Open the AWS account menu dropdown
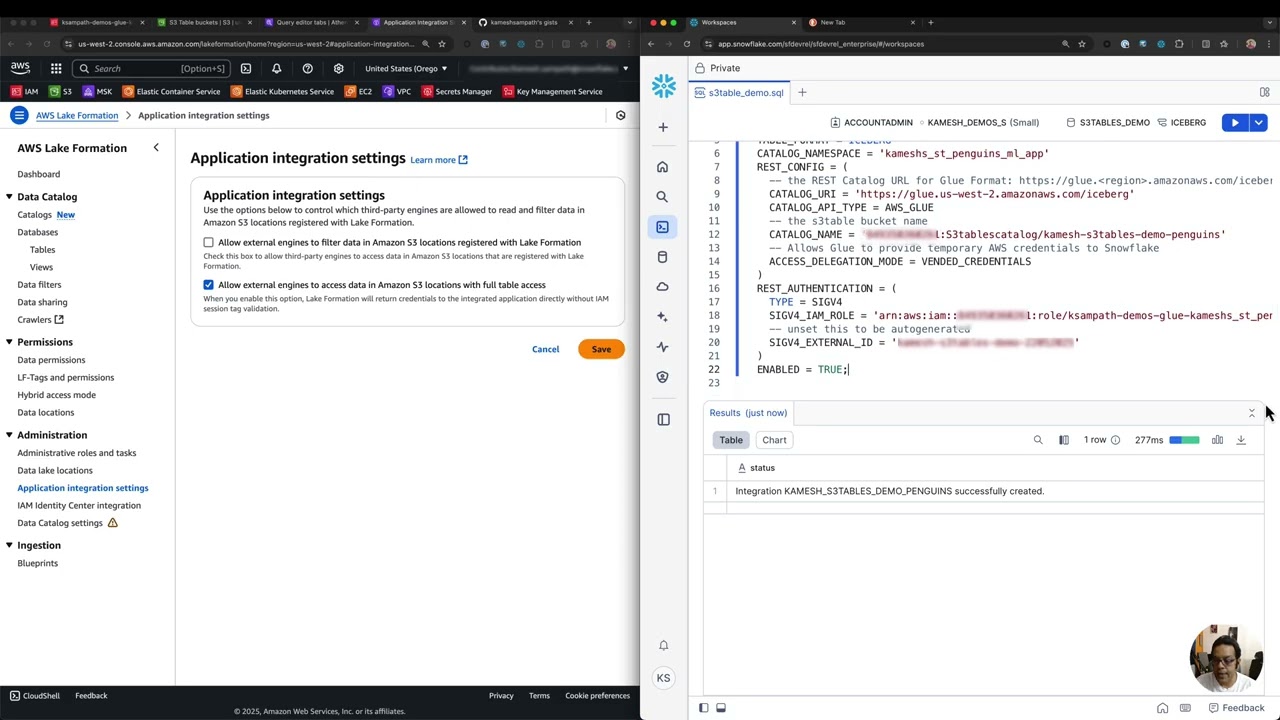 (x=548, y=68)
